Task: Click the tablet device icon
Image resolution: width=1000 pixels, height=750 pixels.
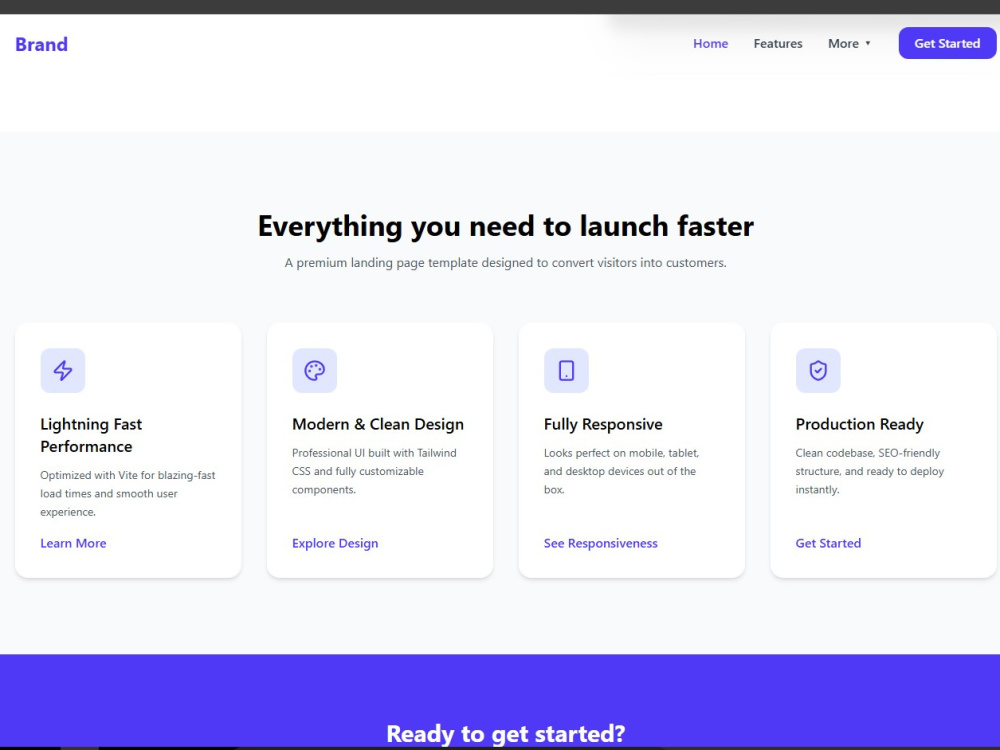Action: click(x=566, y=371)
